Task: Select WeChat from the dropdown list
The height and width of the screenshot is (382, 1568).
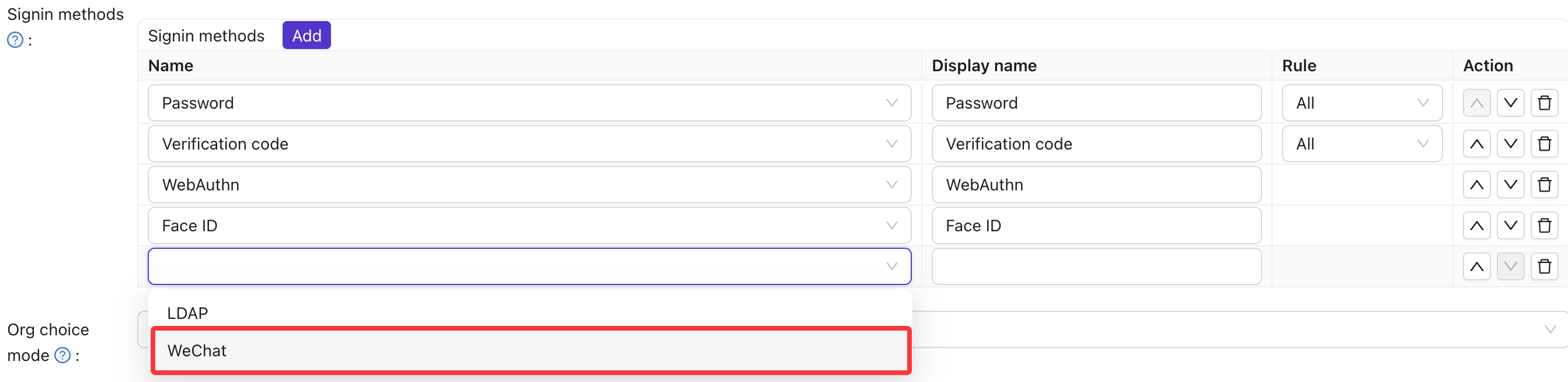Action: [529, 351]
